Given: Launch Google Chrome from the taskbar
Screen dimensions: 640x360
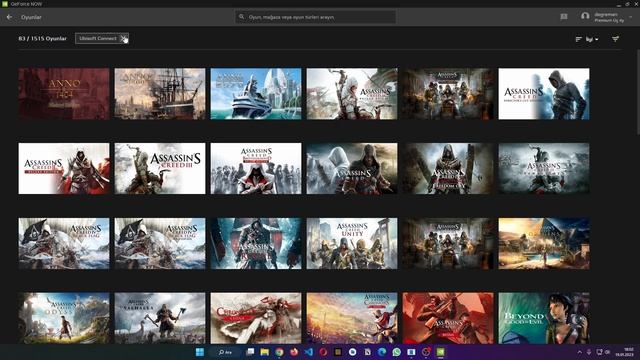Looking at the screenshot, I should coord(279,352).
